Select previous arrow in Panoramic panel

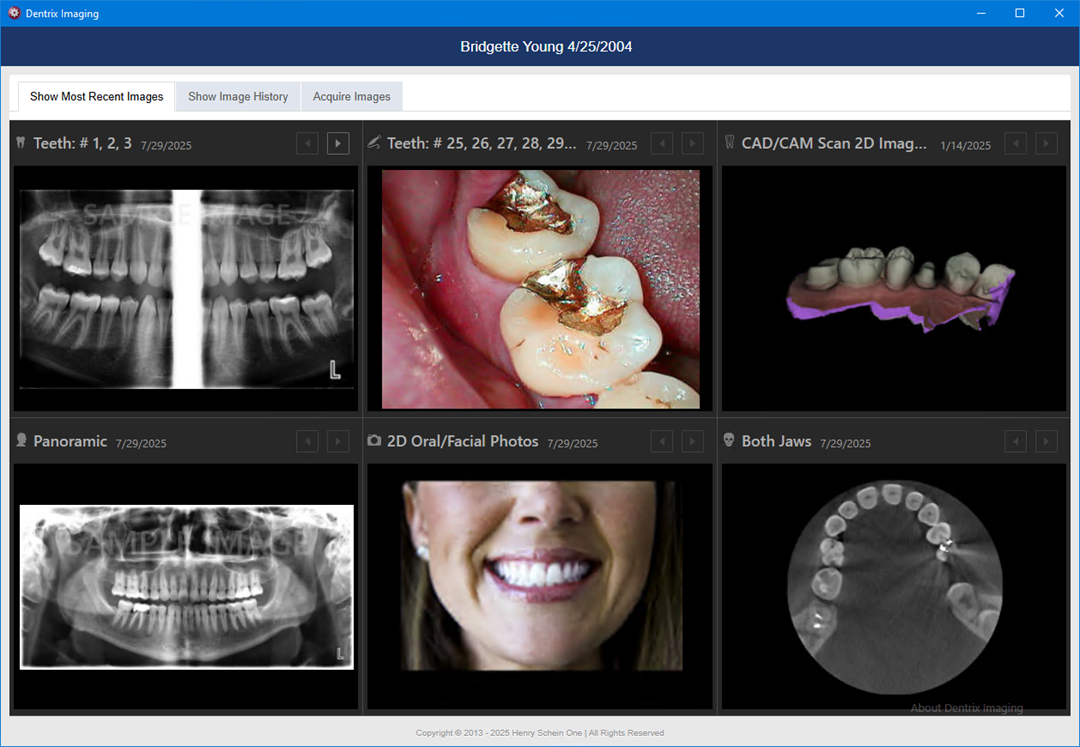tap(307, 441)
